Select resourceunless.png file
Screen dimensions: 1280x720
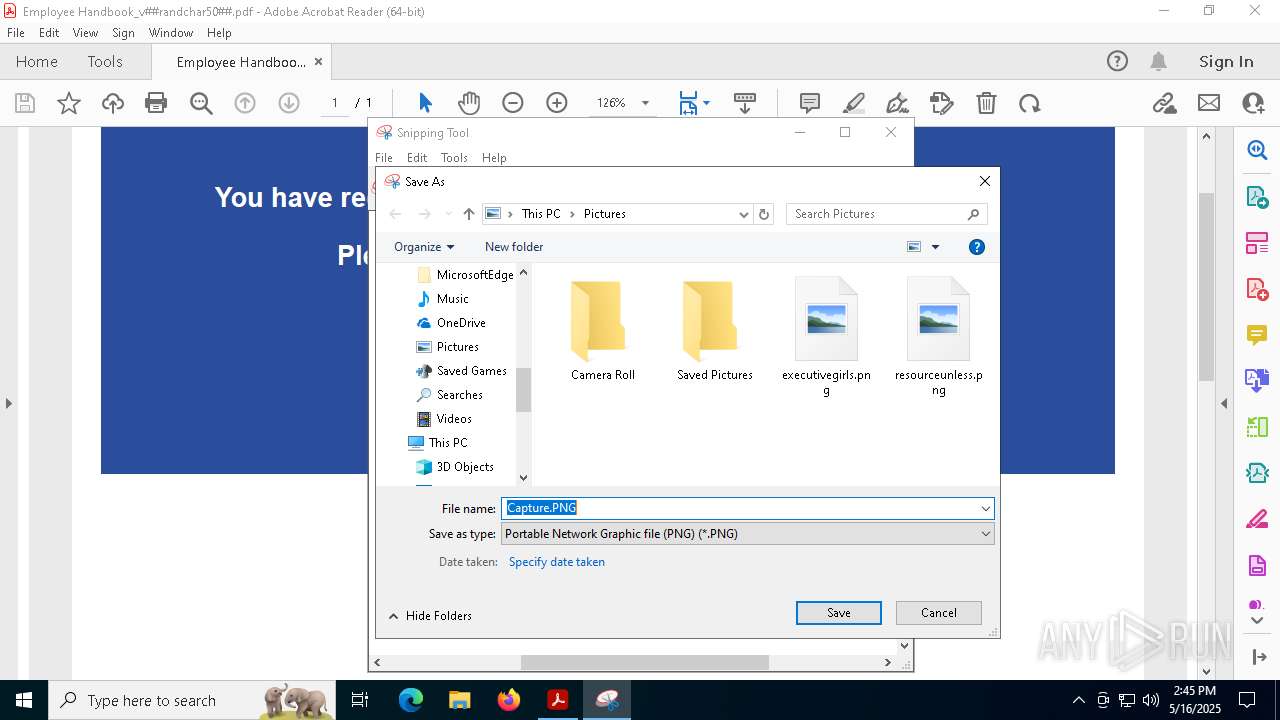point(939,337)
